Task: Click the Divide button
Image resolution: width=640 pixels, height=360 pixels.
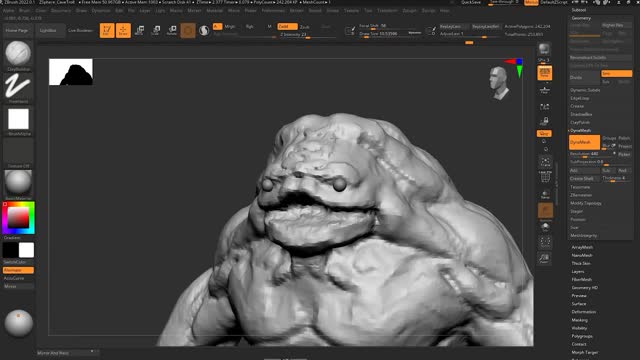Action: pyautogui.click(x=584, y=78)
